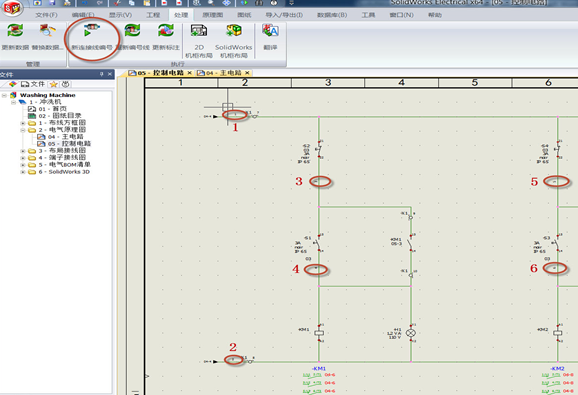
Task: Click the column 5 header of drawing
Action: click(475, 83)
